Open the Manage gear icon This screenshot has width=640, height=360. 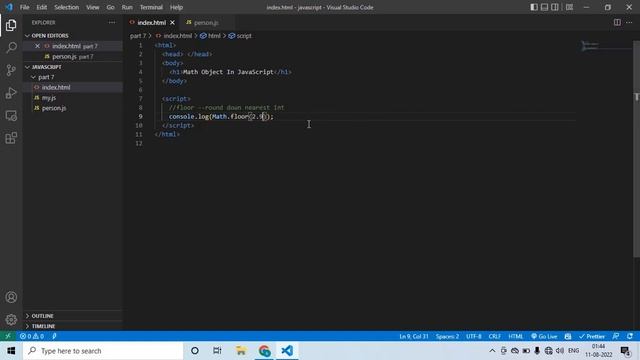coord(11,319)
